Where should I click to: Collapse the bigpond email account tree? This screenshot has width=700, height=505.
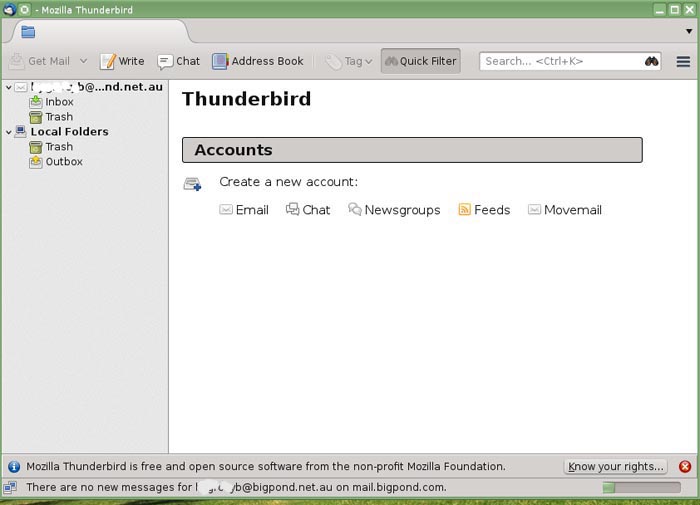tap(8, 87)
